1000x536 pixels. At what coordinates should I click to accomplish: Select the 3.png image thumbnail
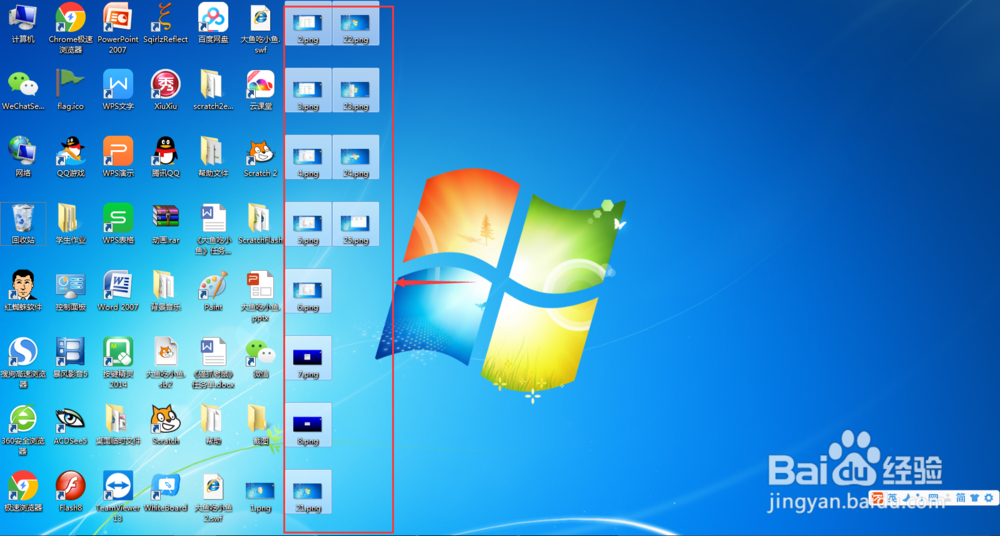tap(308, 90)
